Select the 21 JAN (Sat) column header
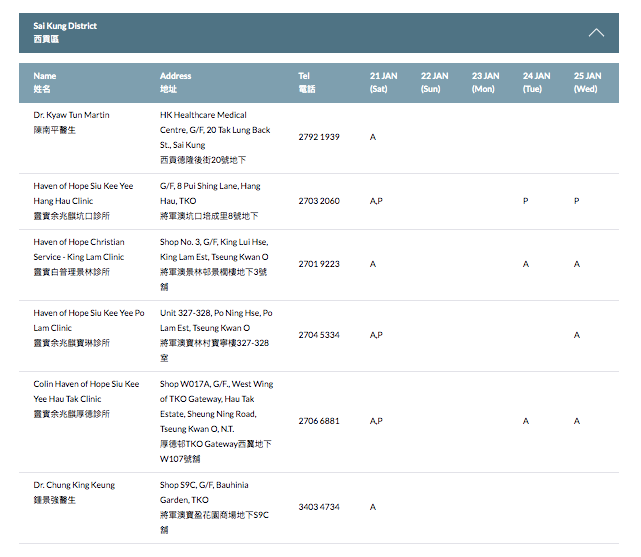The height and width of the screenshot is (557, 641). pyautogui.click(x=383, y=82)
